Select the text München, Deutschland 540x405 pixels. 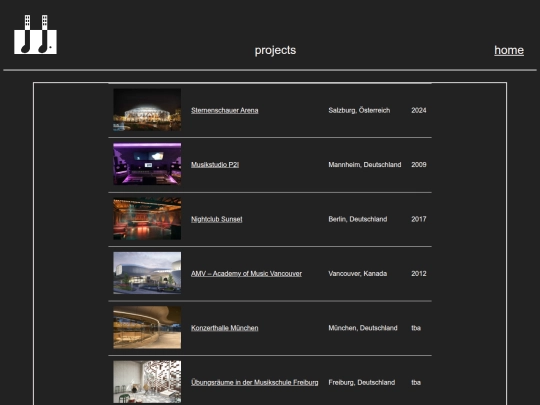(x=363, y=328)
